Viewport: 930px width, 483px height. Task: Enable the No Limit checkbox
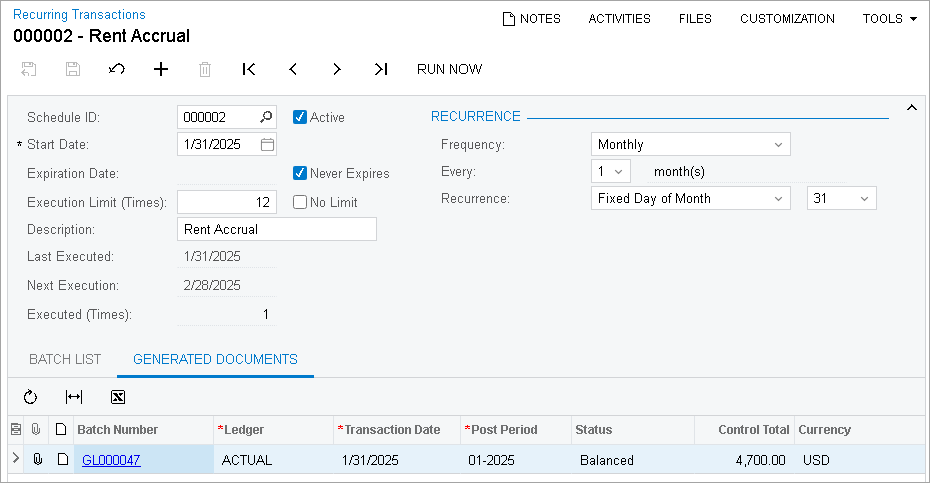tap(300, 202)
